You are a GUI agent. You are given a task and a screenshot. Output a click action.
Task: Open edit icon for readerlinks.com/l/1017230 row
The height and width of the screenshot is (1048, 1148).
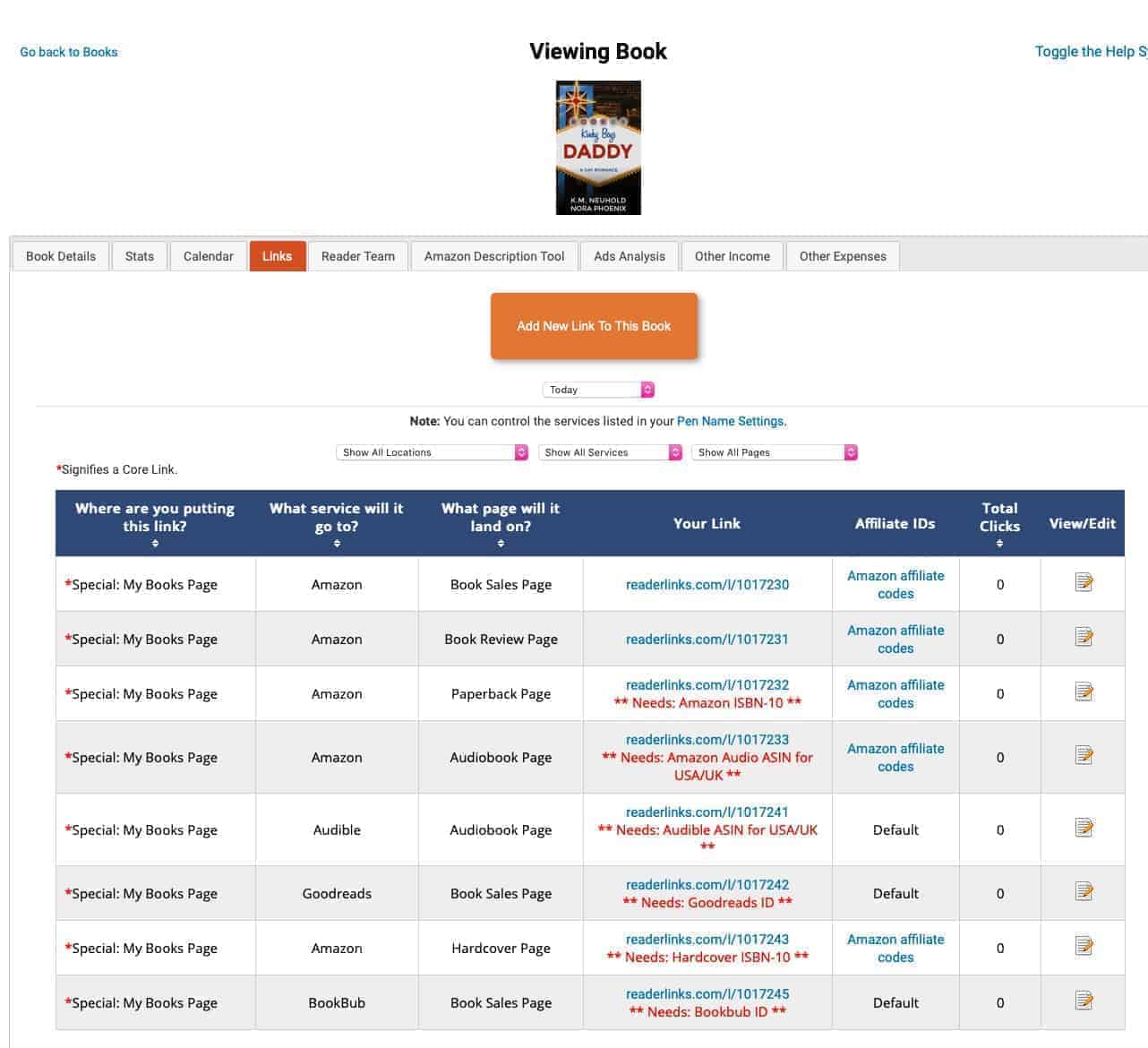(x=1084, y=583)
